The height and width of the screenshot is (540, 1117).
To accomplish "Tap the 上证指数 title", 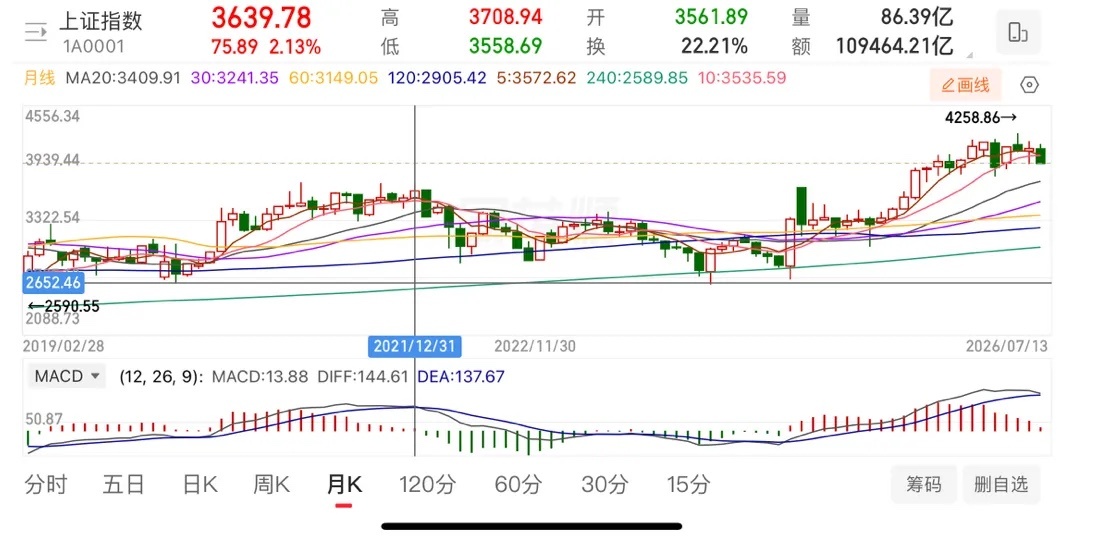I will pyautogui.click(x=100, y=21).
